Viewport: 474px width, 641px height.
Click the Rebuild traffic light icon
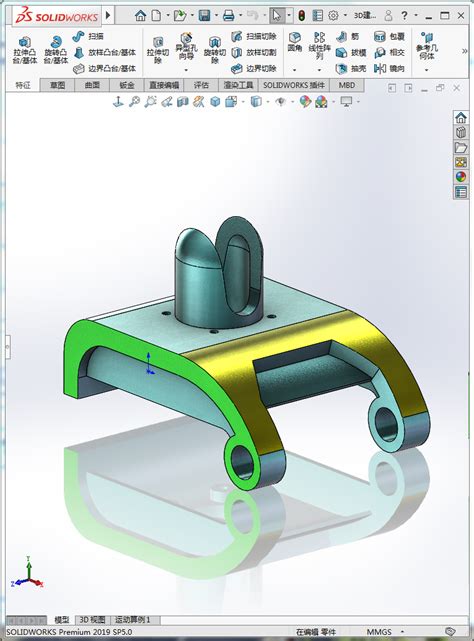[x=302, y=16]
